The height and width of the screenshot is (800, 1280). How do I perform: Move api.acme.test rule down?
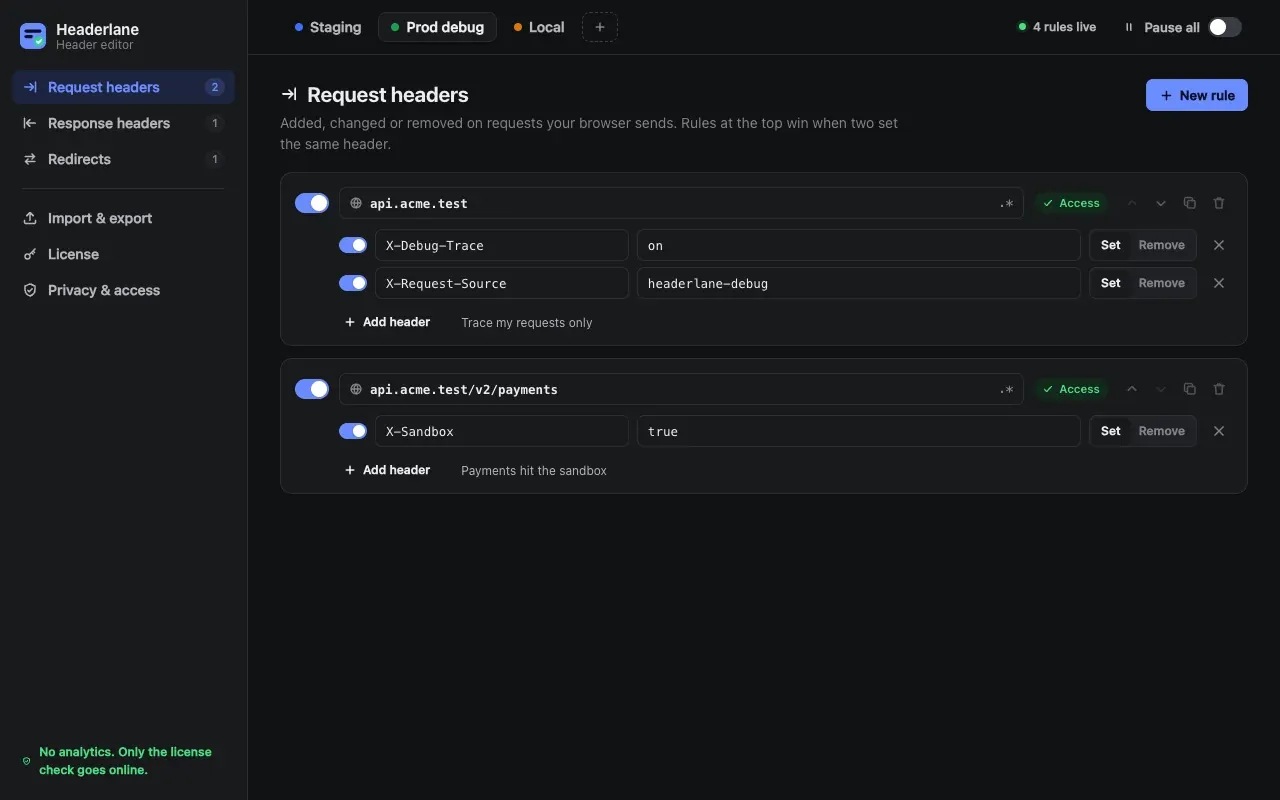pos(1161,203)
